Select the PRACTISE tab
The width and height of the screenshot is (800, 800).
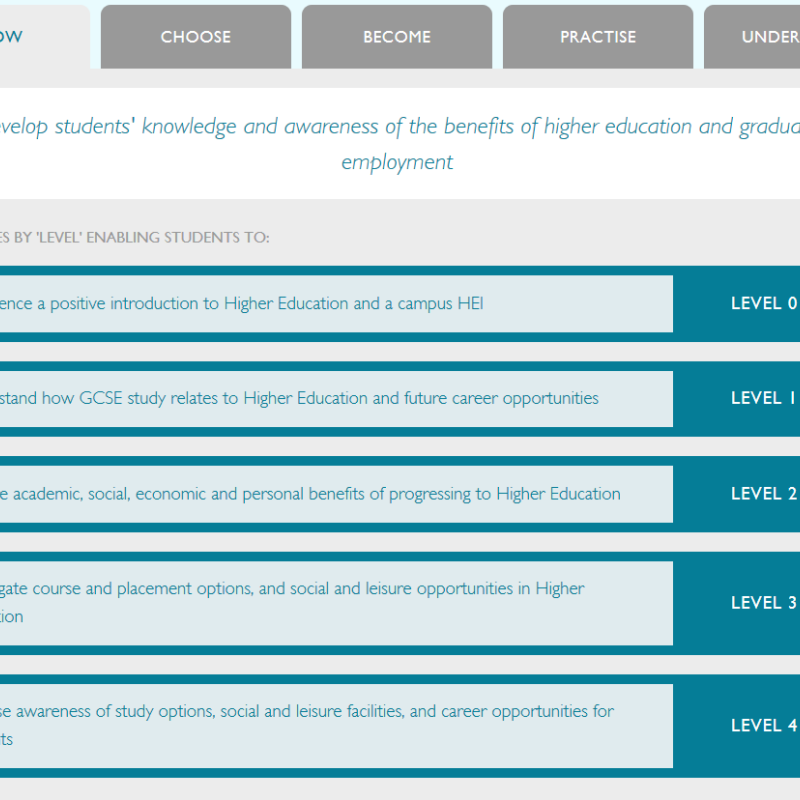click(x=598, y=37)
